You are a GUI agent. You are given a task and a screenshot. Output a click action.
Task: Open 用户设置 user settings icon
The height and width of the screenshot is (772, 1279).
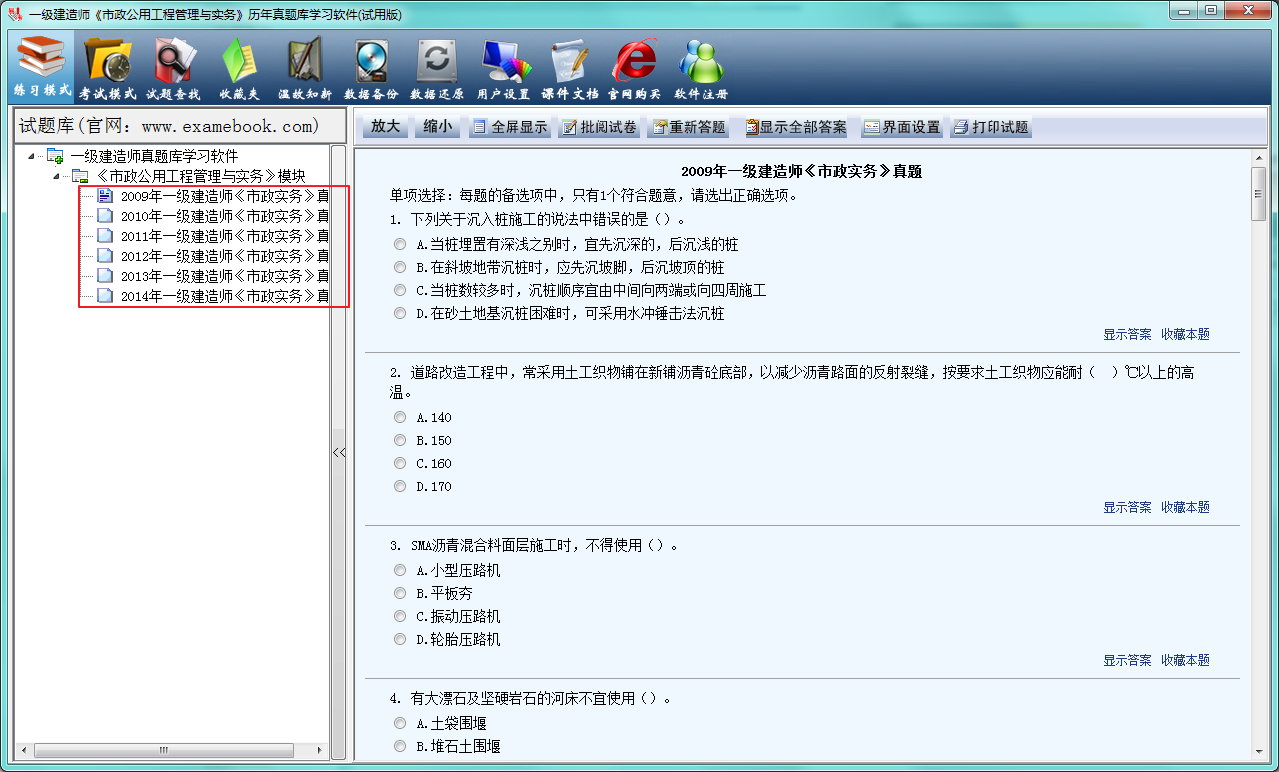click(503, 68)
